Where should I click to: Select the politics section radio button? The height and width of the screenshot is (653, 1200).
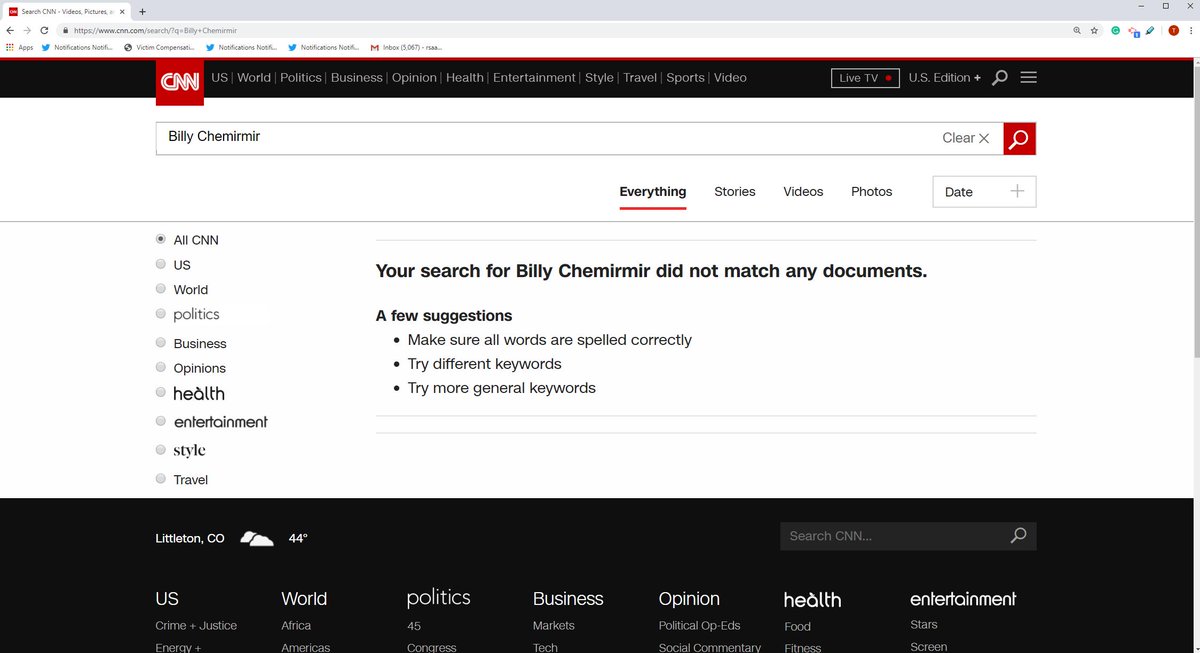pos(161,314)
